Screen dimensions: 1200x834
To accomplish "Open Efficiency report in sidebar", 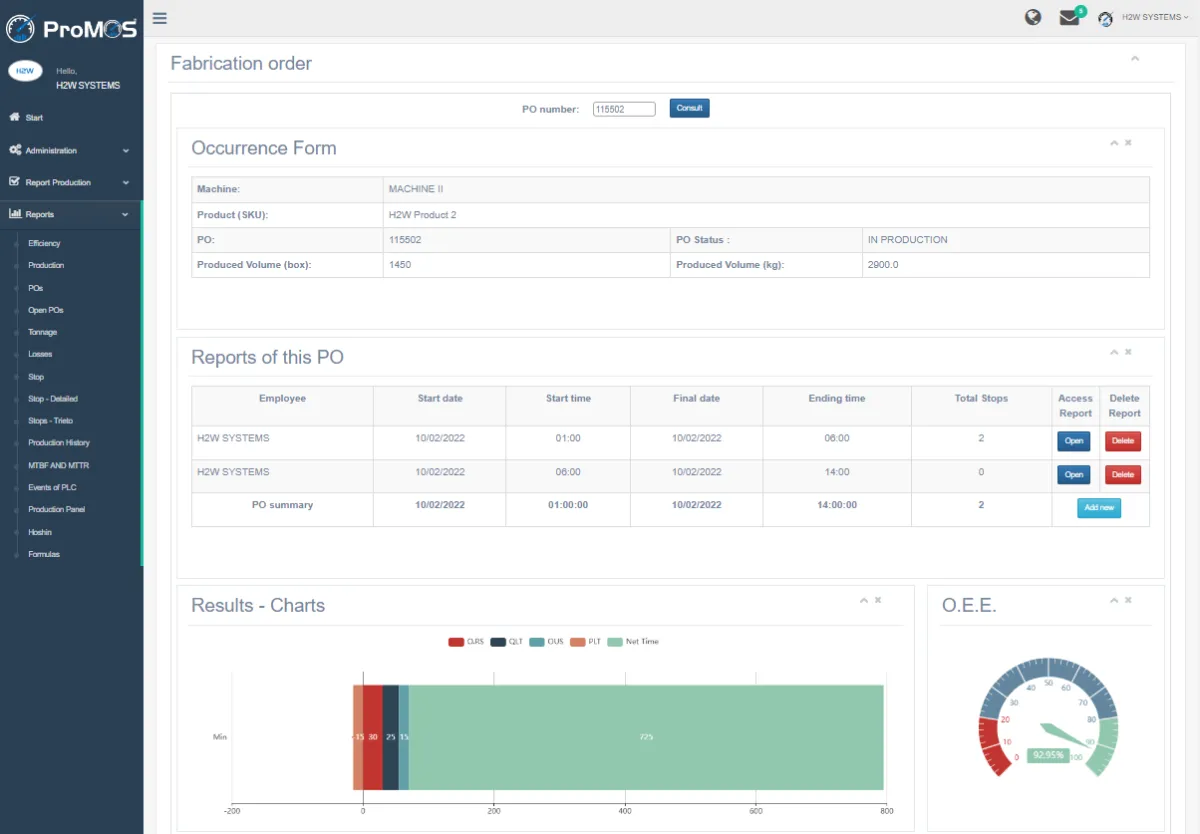I will point(44,243).
